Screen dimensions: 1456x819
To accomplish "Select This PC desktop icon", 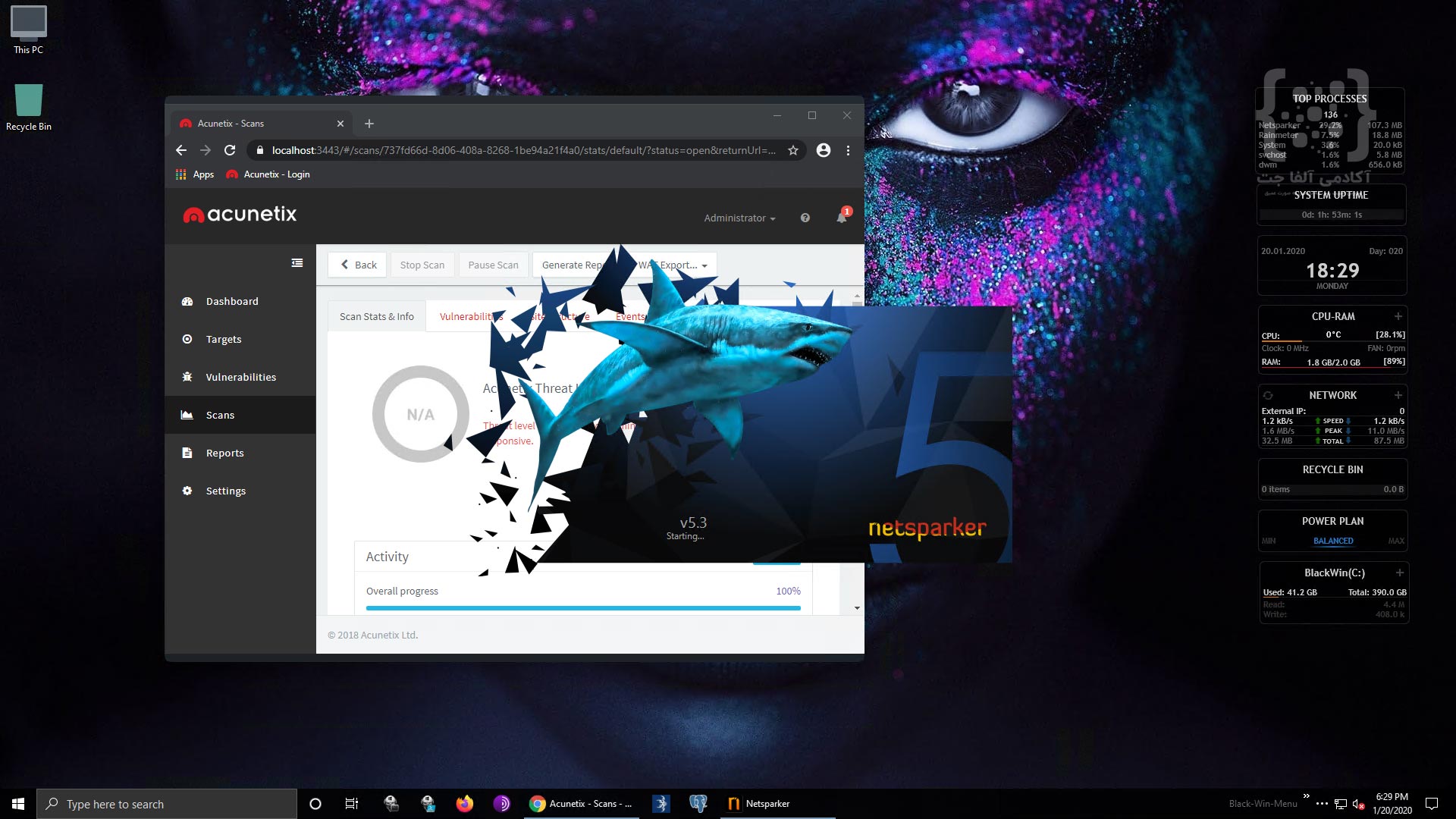I will pos(29,30).
